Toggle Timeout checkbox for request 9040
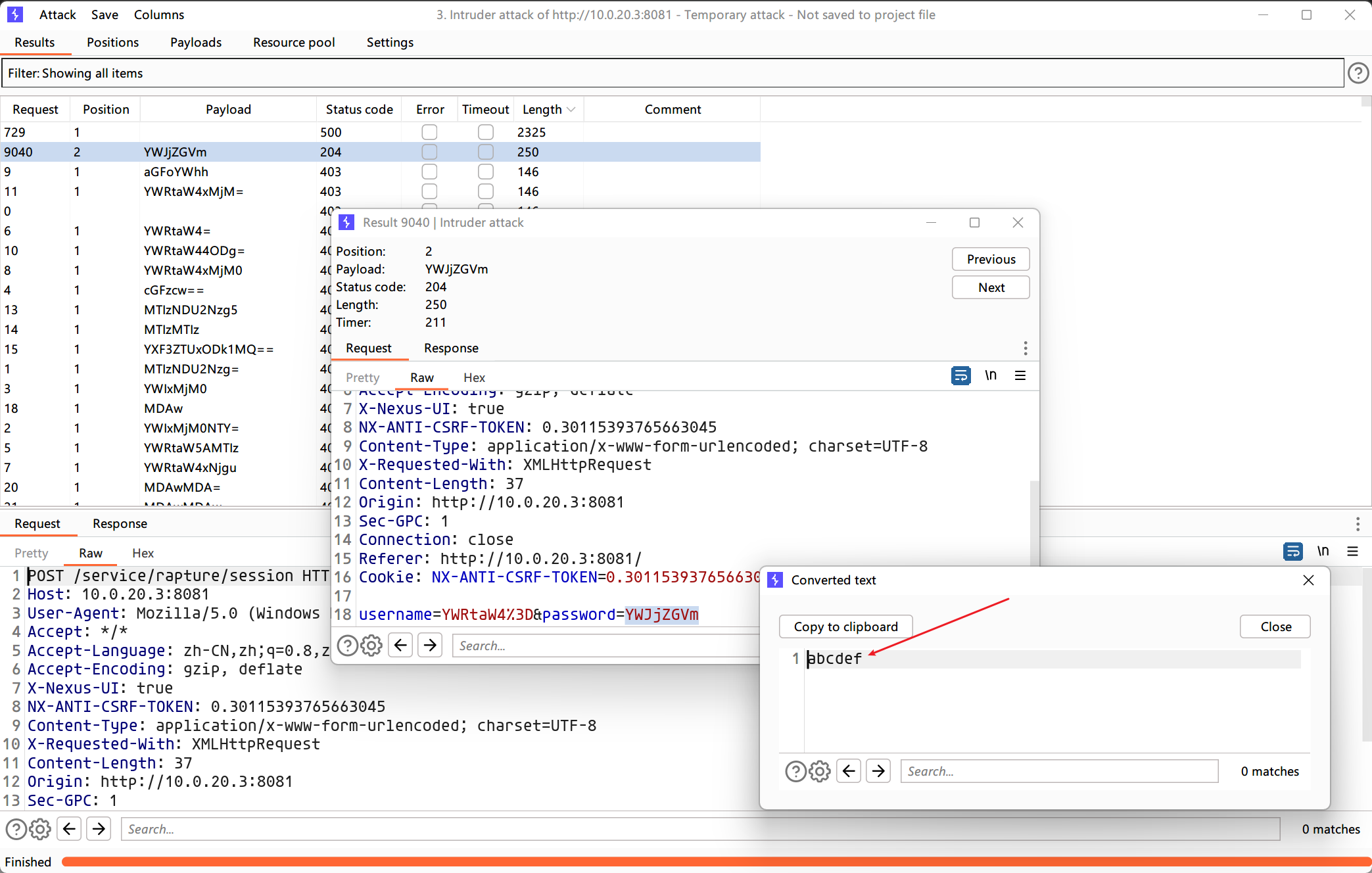 [x=485, y=152]
